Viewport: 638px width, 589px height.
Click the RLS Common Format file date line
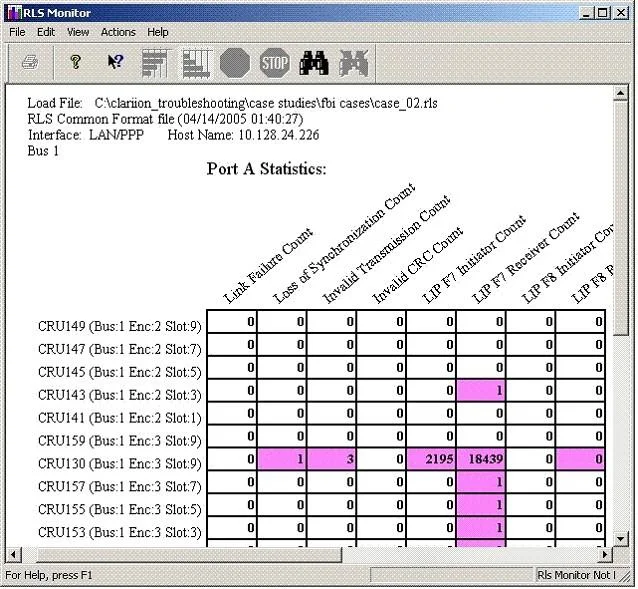pos(165,119)
